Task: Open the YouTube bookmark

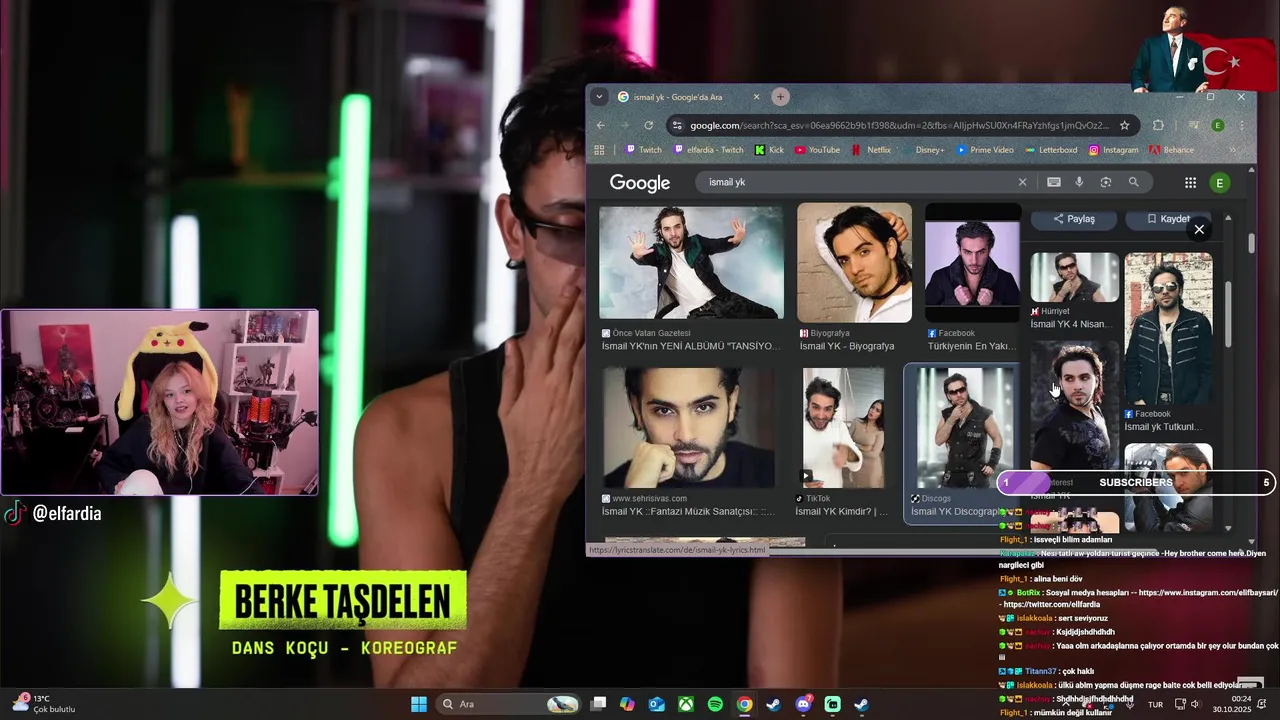Action: point(817,150)
